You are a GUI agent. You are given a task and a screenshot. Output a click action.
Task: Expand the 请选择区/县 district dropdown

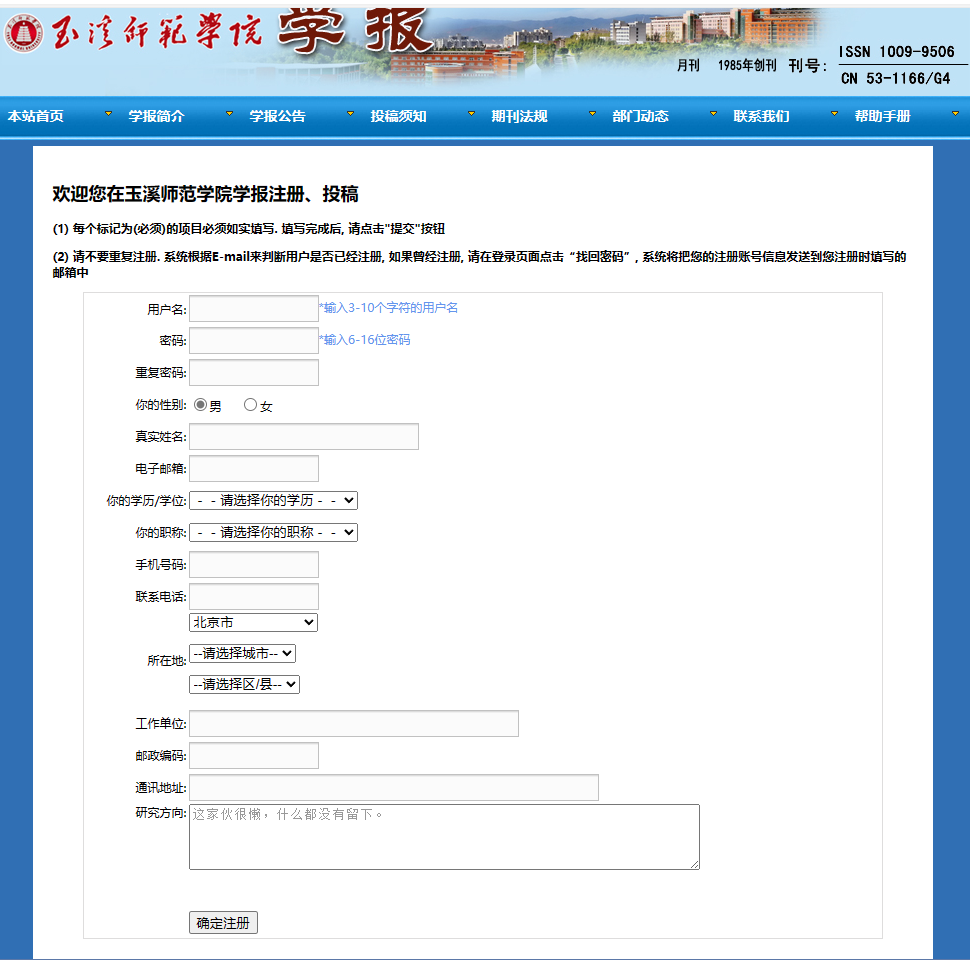244,684
